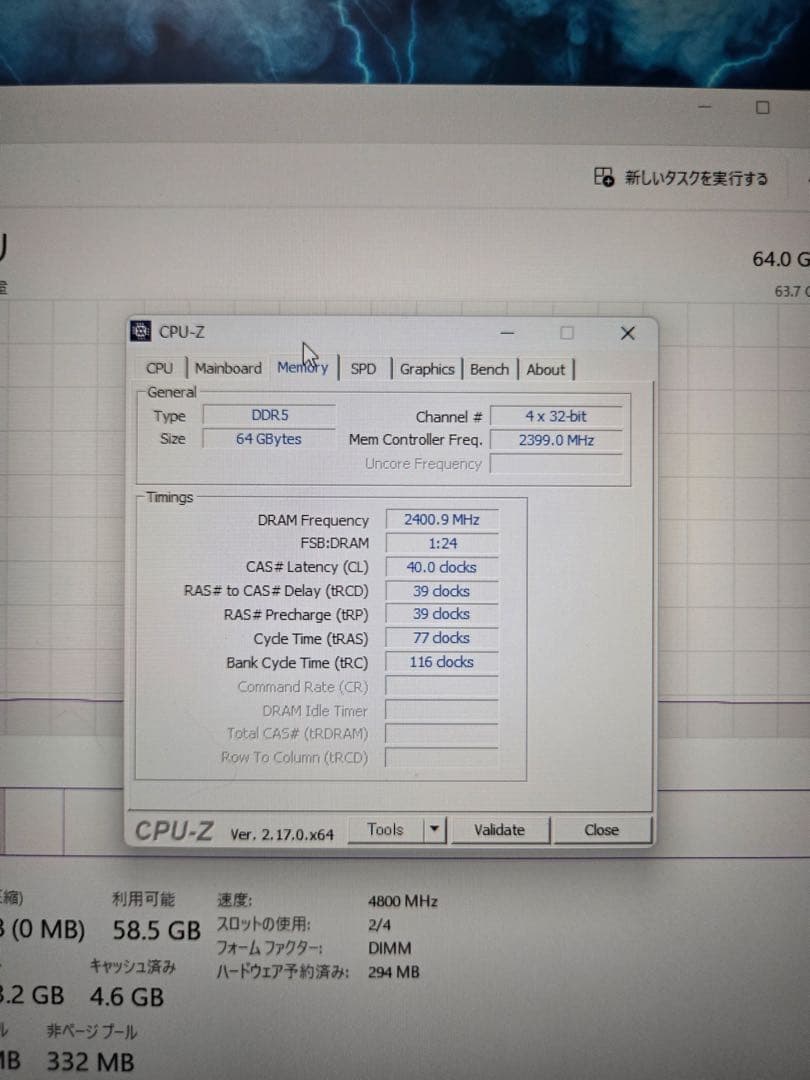Click the Tools button
Screen dimensions: 810x1080
click(388, 829)
